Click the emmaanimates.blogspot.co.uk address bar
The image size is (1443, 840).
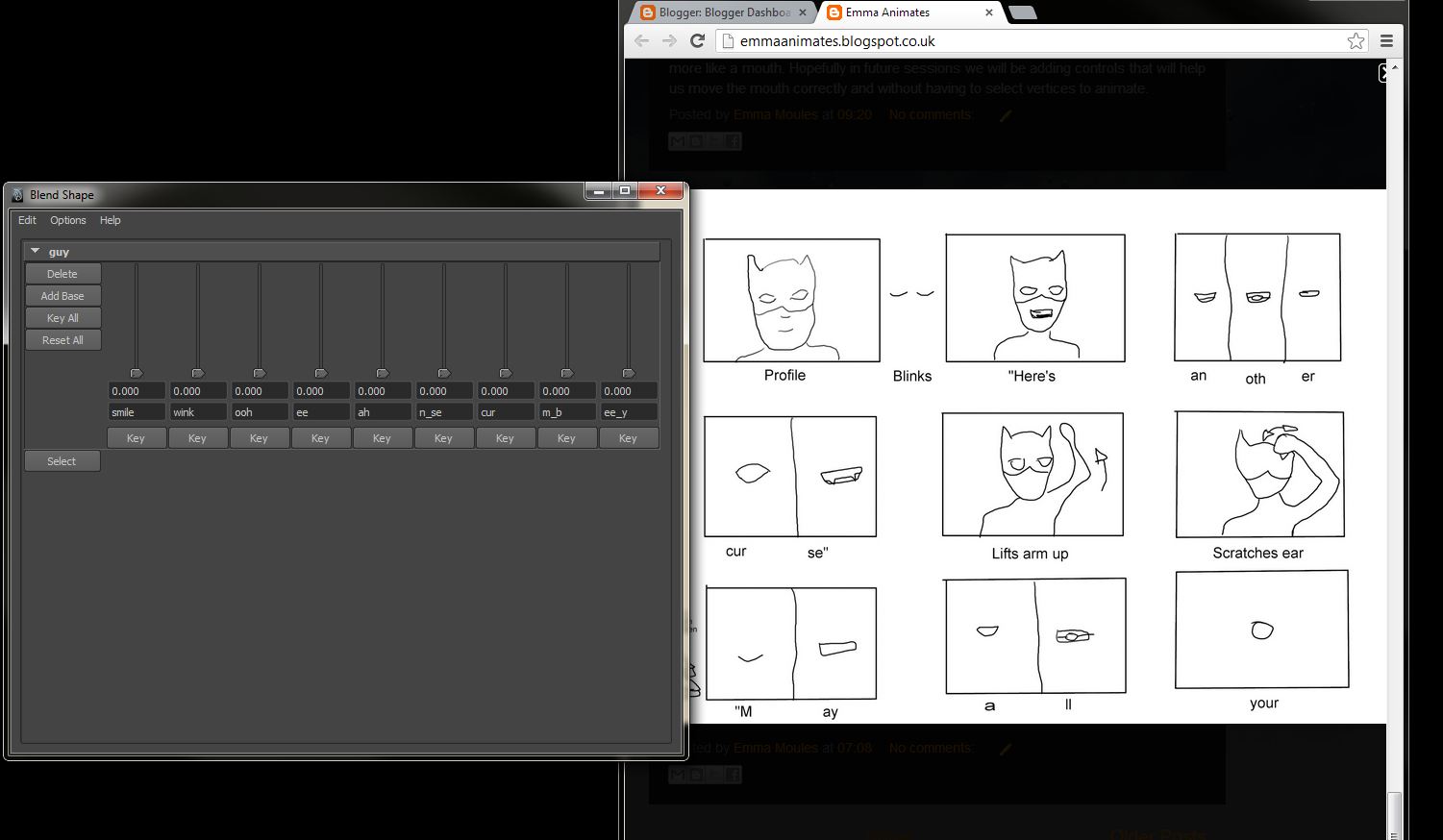(1042, 40)
